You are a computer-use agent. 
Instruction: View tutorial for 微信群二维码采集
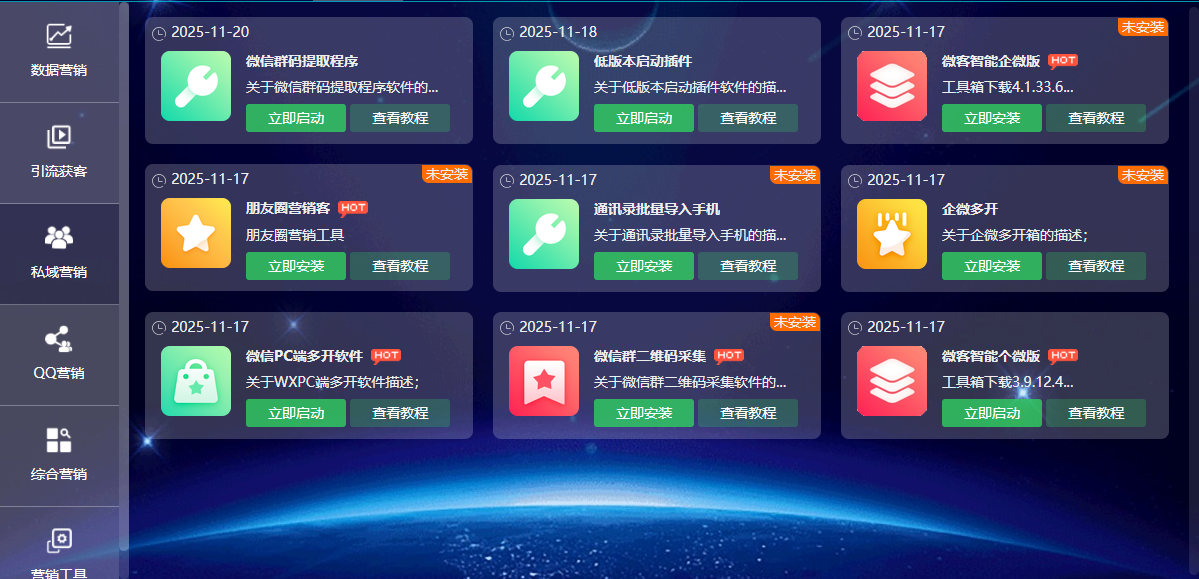pyautogui.click(x=747, y=413)
